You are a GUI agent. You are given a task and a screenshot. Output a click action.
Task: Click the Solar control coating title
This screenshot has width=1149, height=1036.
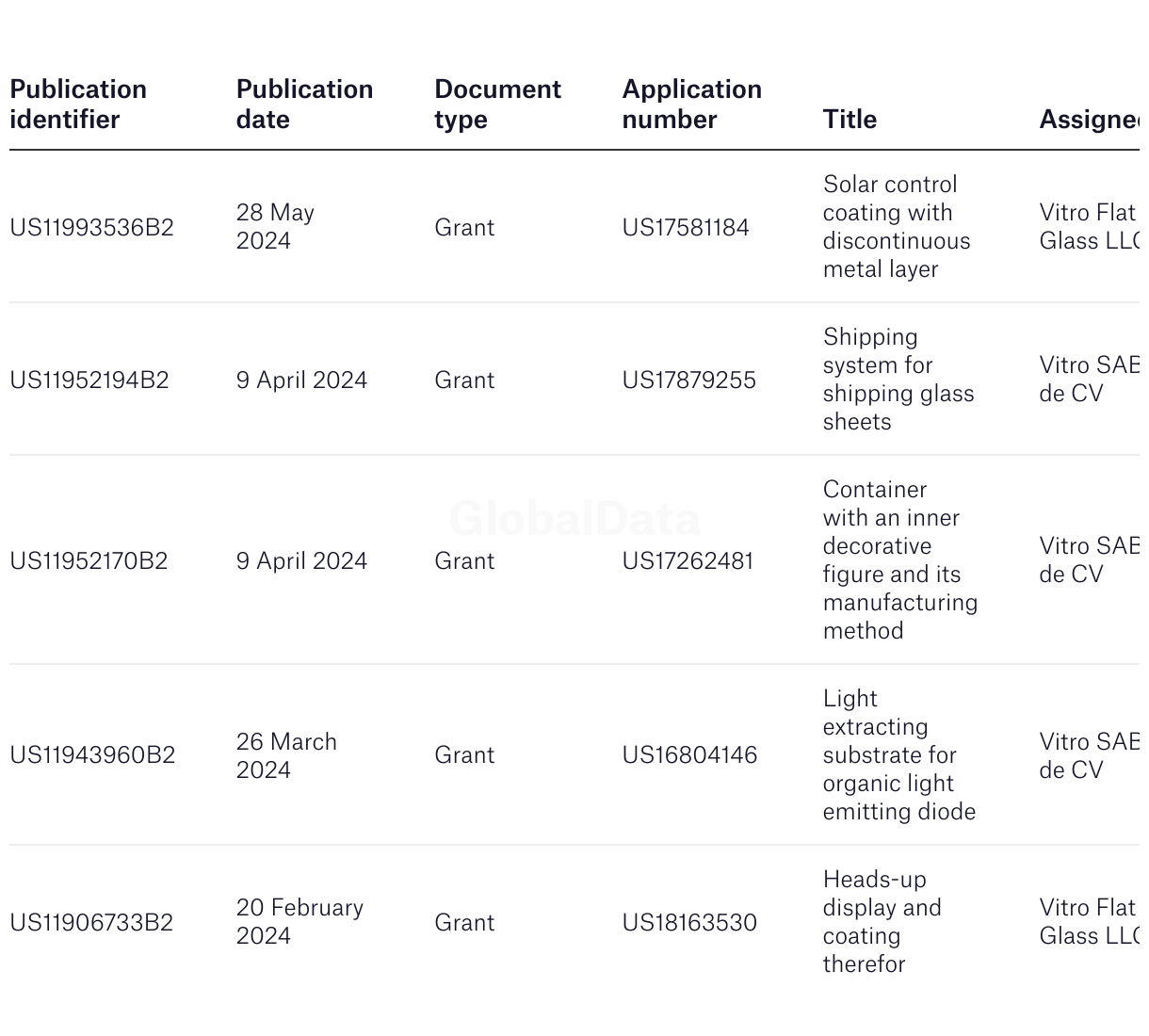[x=897, y=227]
